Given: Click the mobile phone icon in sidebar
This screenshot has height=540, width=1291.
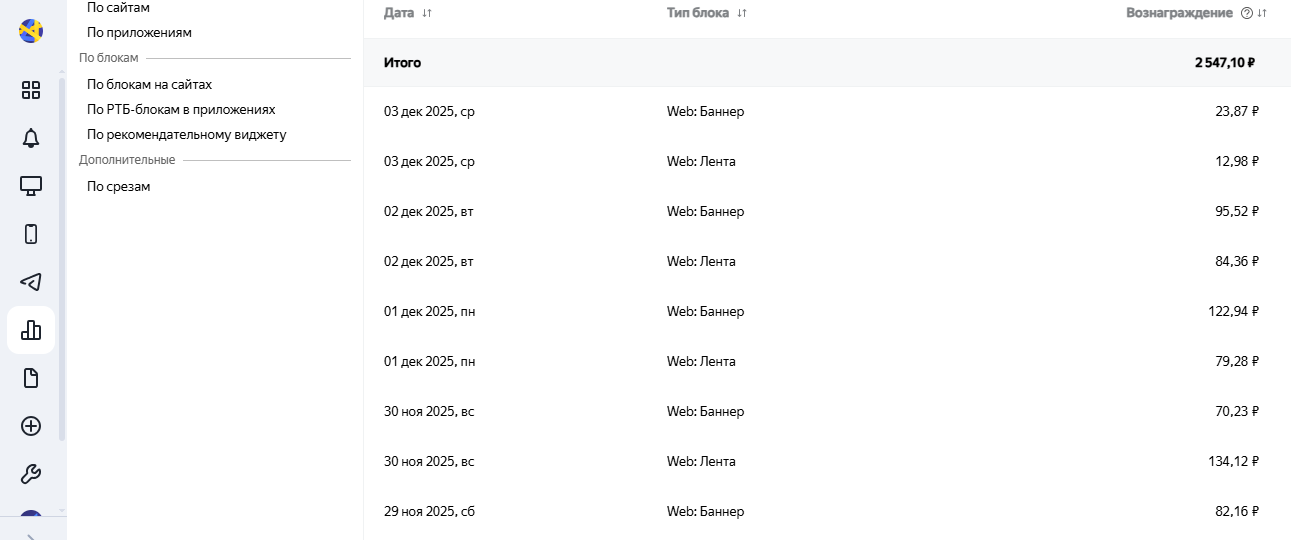Looking at the screenshot, I should [31, 234].
